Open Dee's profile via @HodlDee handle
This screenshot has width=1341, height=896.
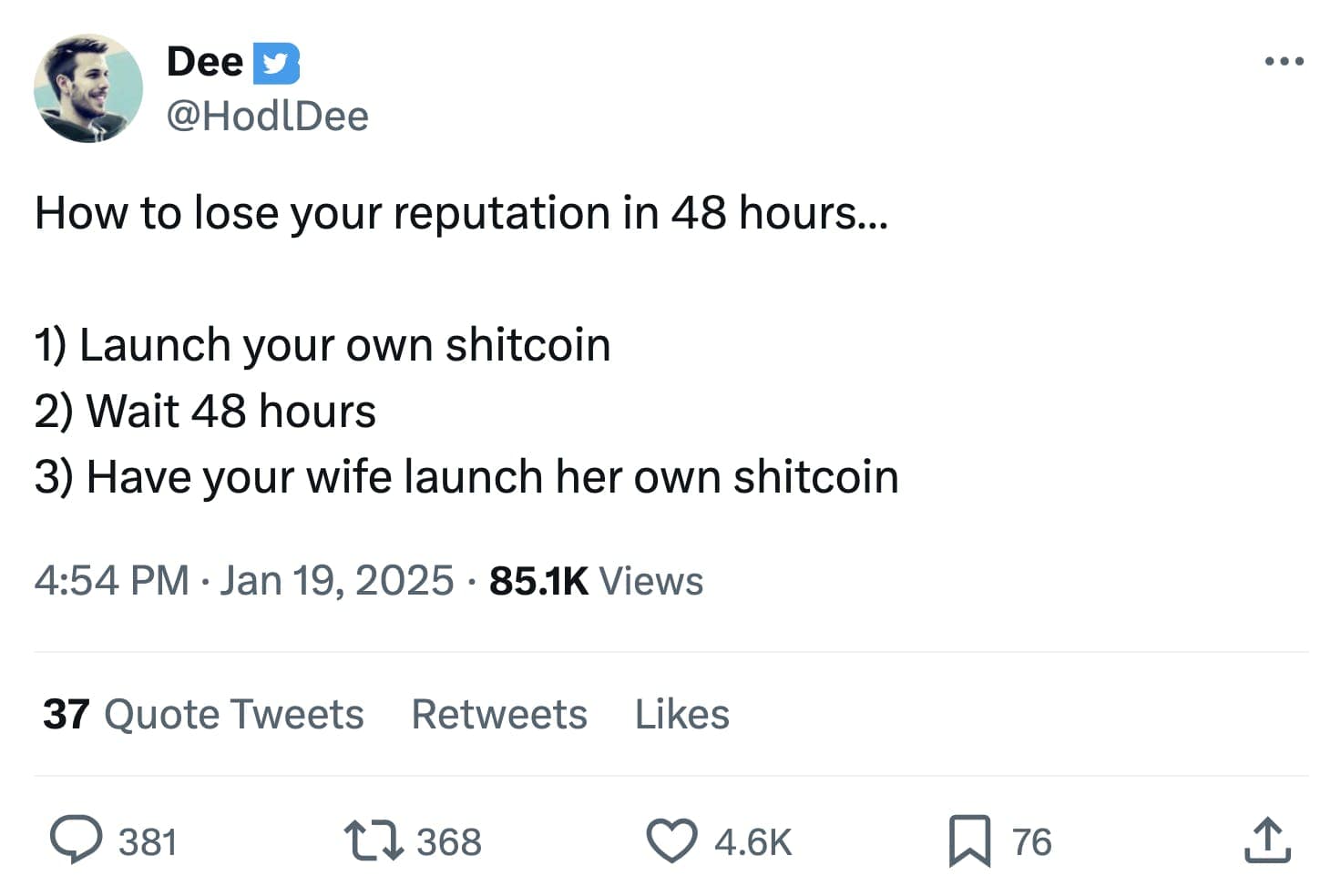click(269, 115)
